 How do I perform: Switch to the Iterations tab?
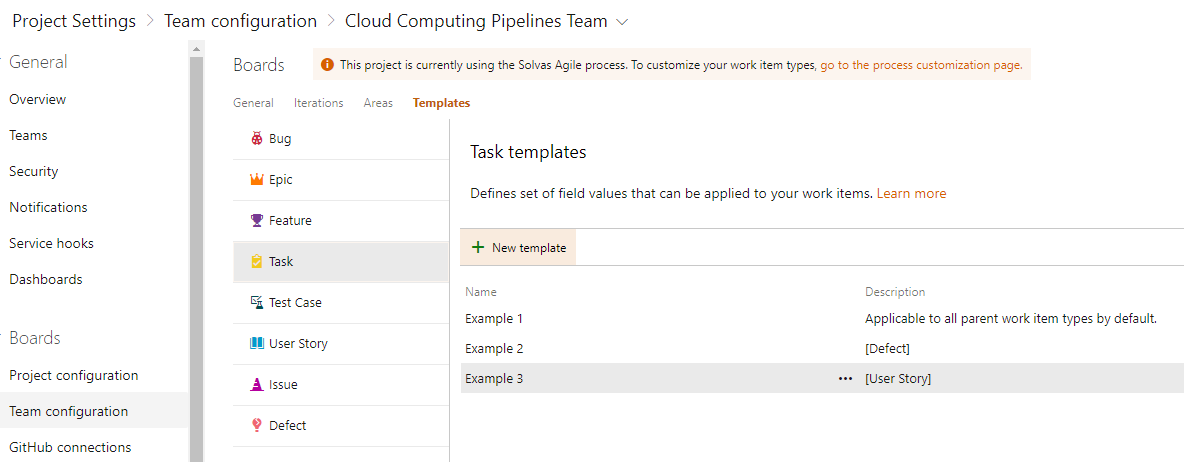pos(318,103)
